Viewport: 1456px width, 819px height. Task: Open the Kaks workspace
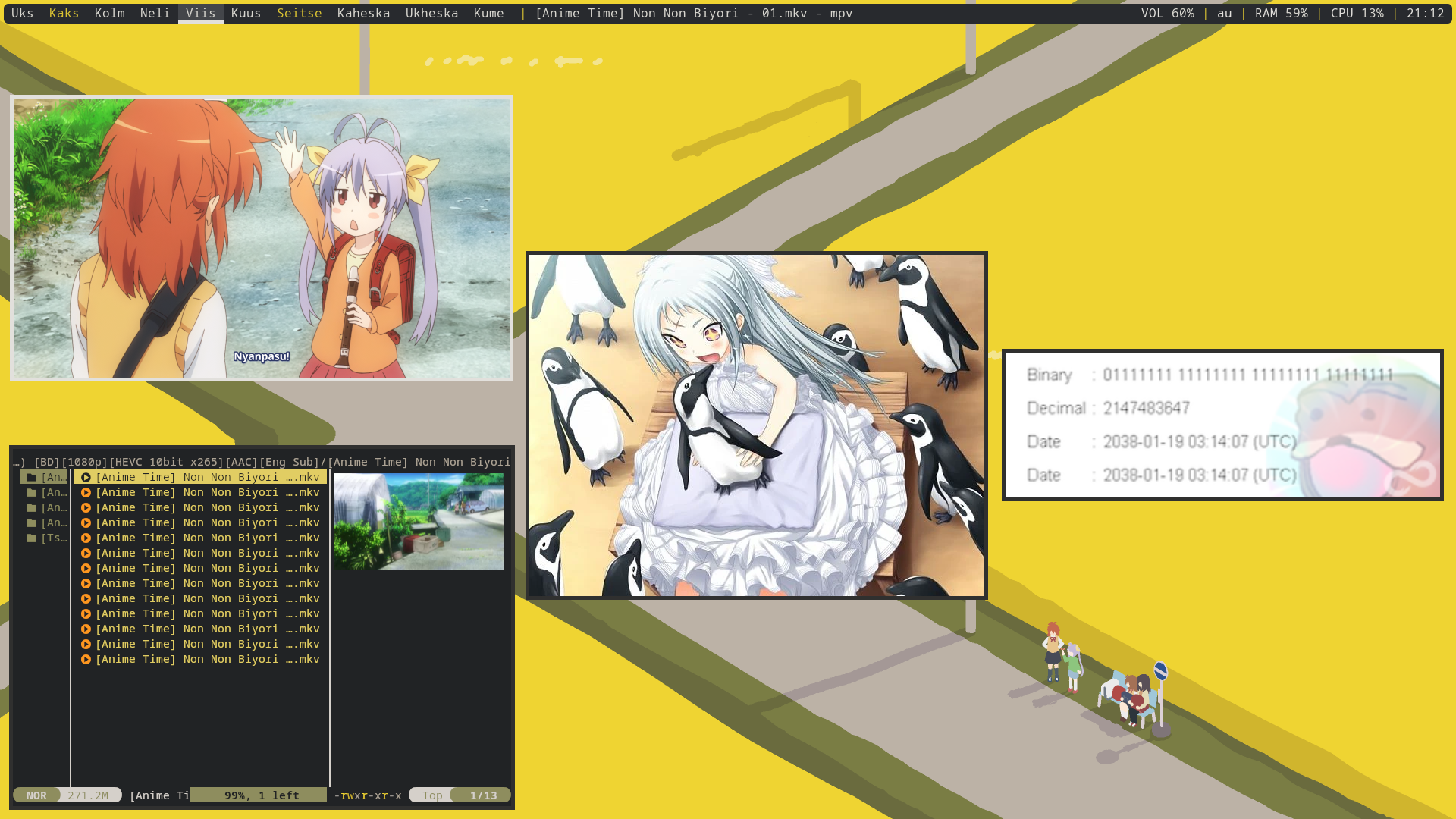pos(64,13)
